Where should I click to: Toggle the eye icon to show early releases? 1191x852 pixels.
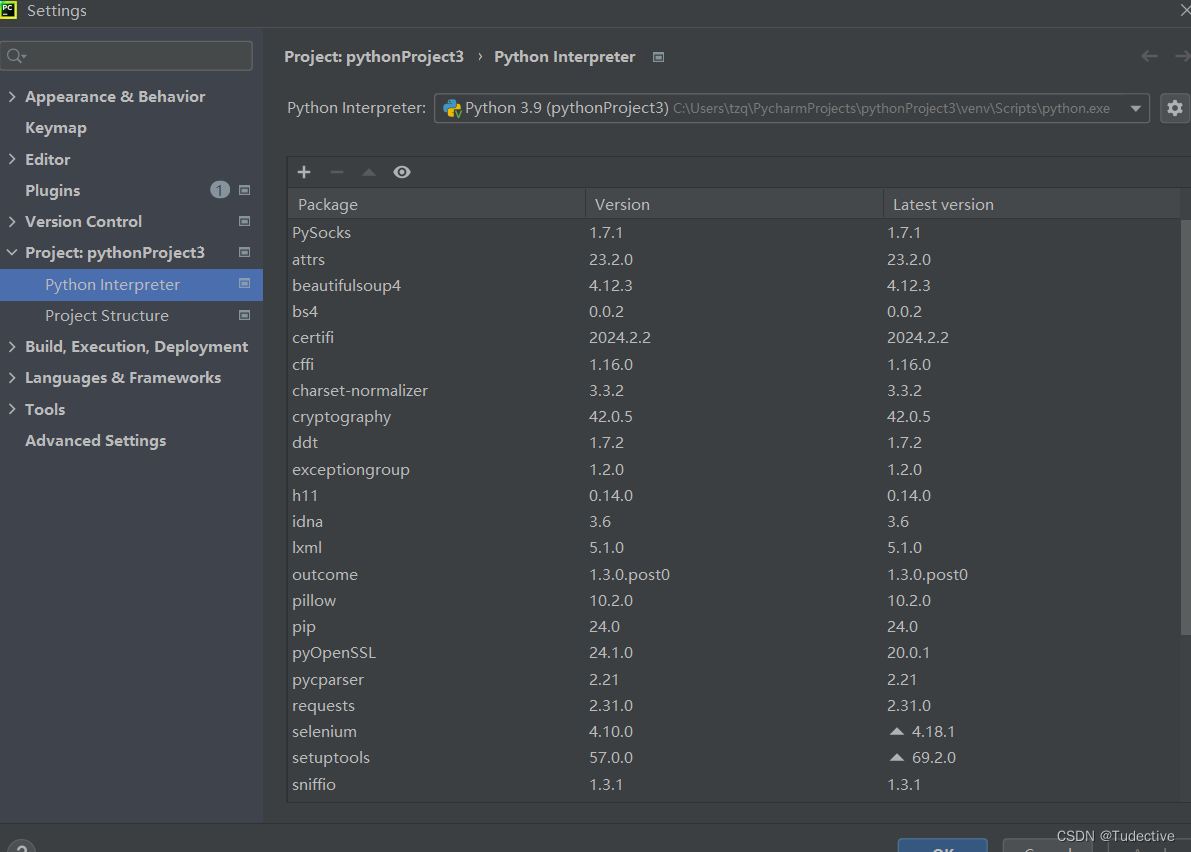coord(402,172)
